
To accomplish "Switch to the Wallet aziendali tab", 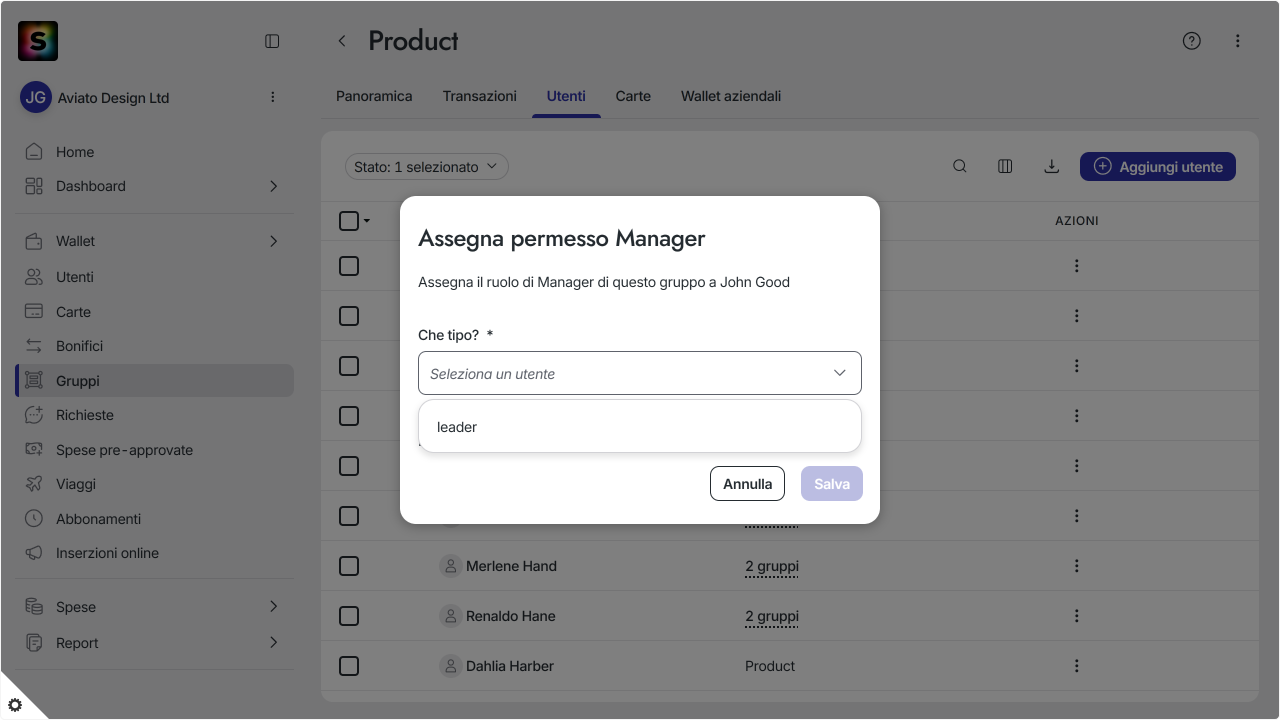I will pos(731,96).
